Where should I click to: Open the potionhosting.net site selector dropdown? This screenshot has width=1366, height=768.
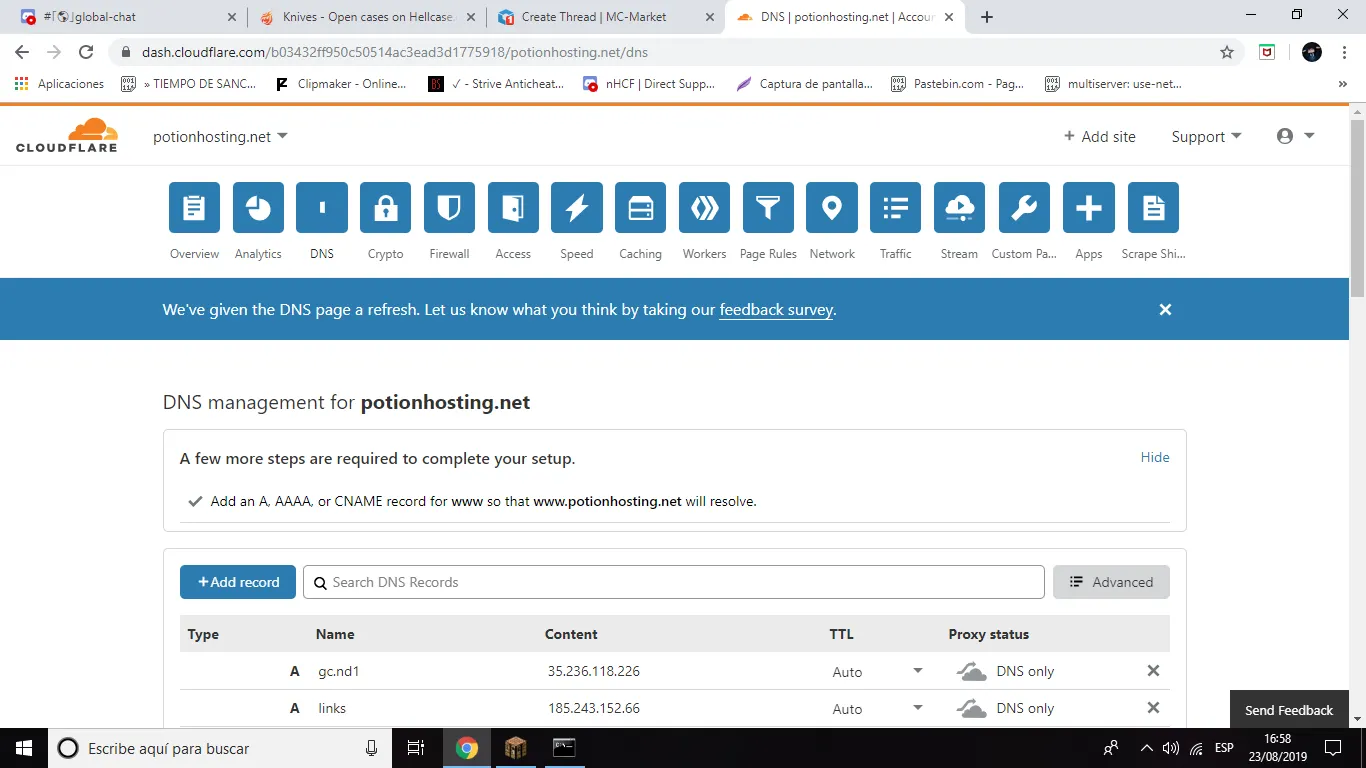pyautogui.click(x=220, y=137)
